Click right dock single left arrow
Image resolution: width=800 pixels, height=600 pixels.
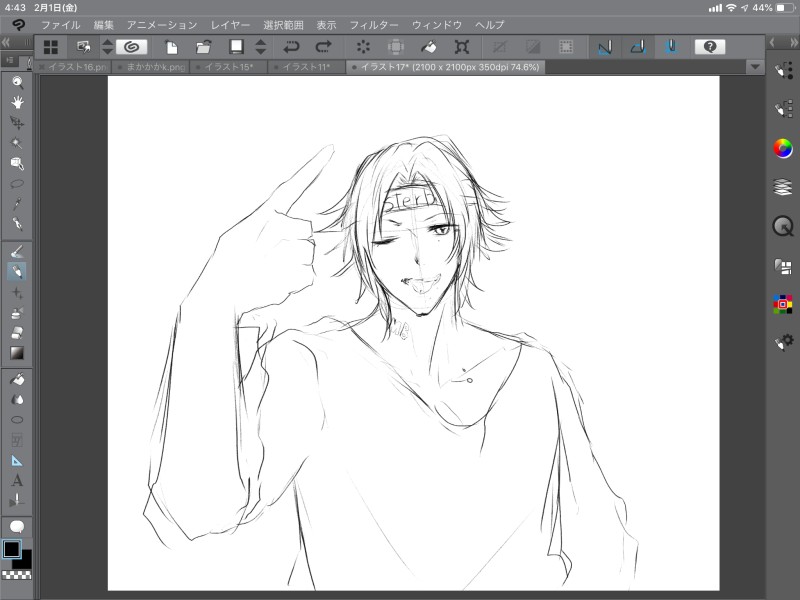(772, 43)
